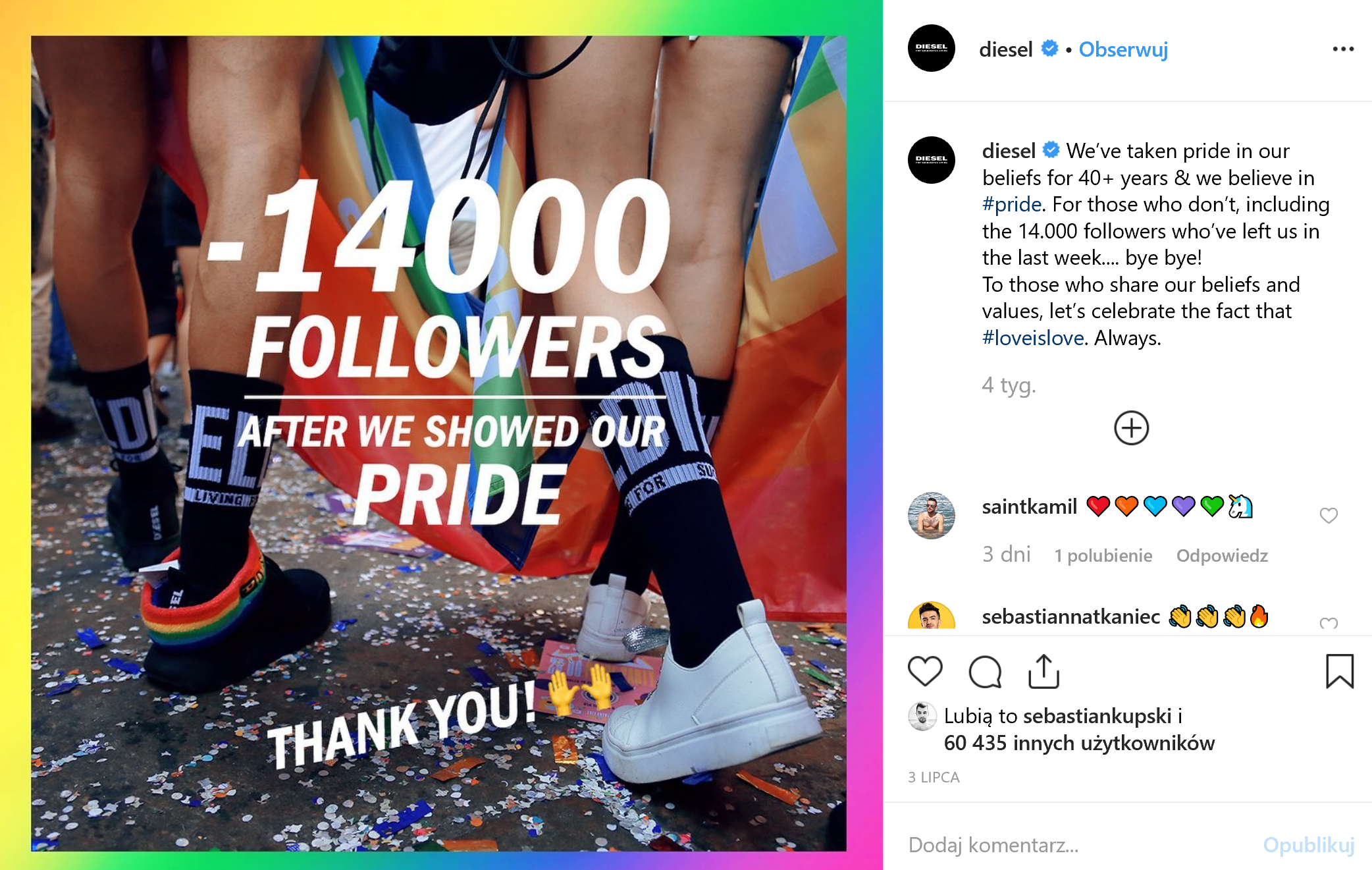1372x870 pixels.
Task: Open the #loveislove hashtag link
Action: (1032, 338)
